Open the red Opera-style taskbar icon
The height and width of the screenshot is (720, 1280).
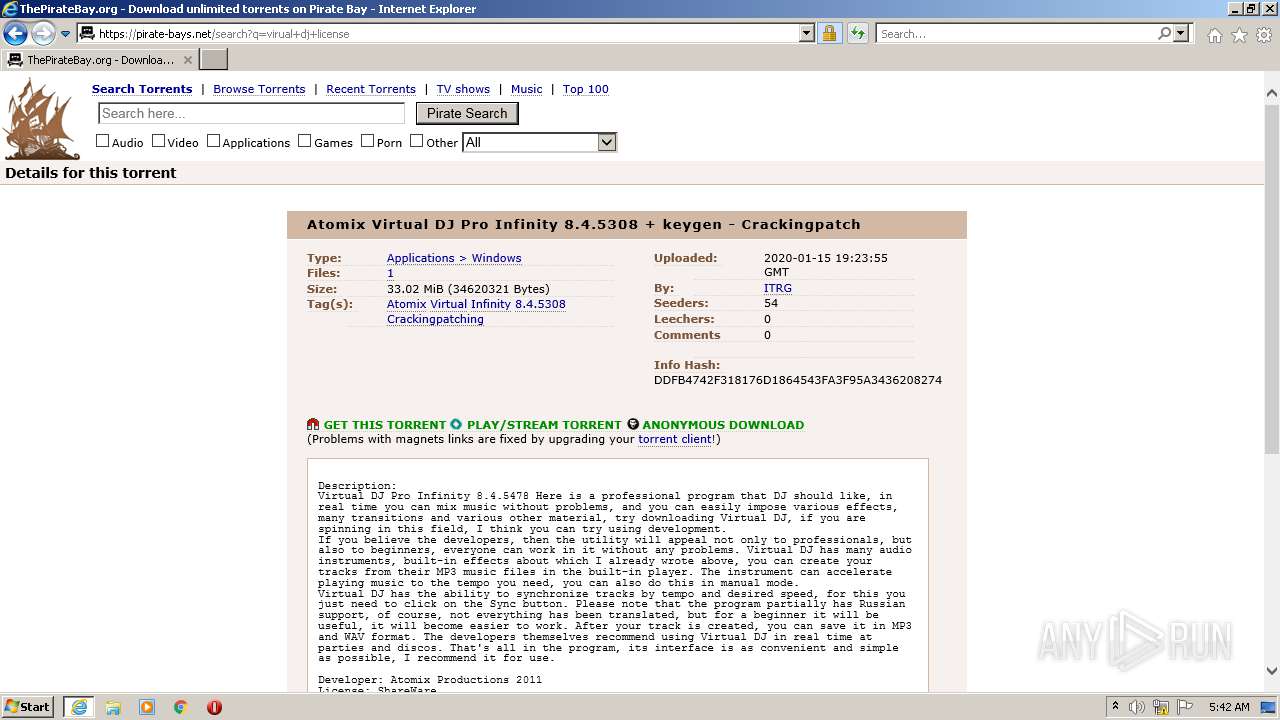pyautogui.click(x=214, y=707)
